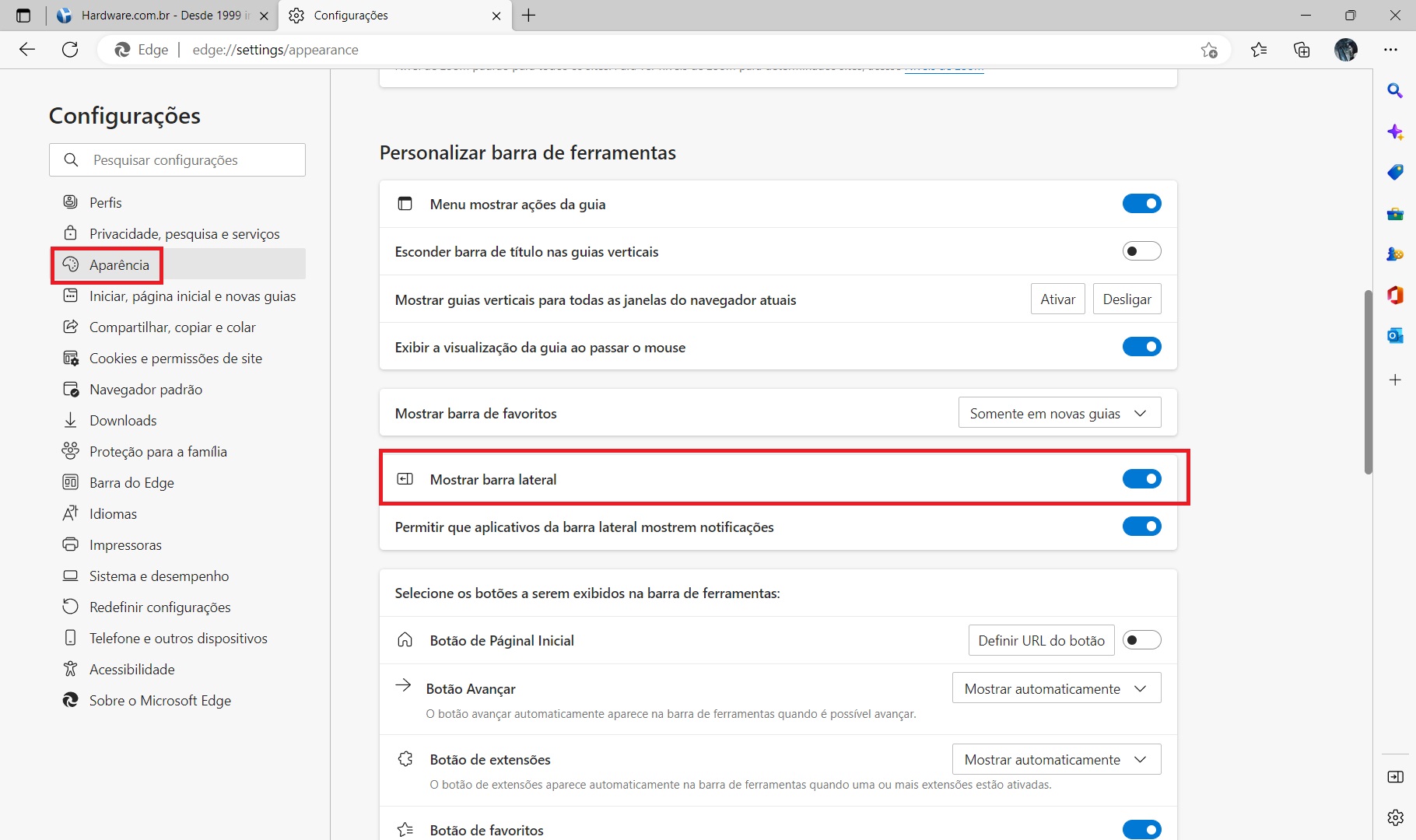
Task: Add this page to favorites star icon
Action: click(x=1208, y=50)
